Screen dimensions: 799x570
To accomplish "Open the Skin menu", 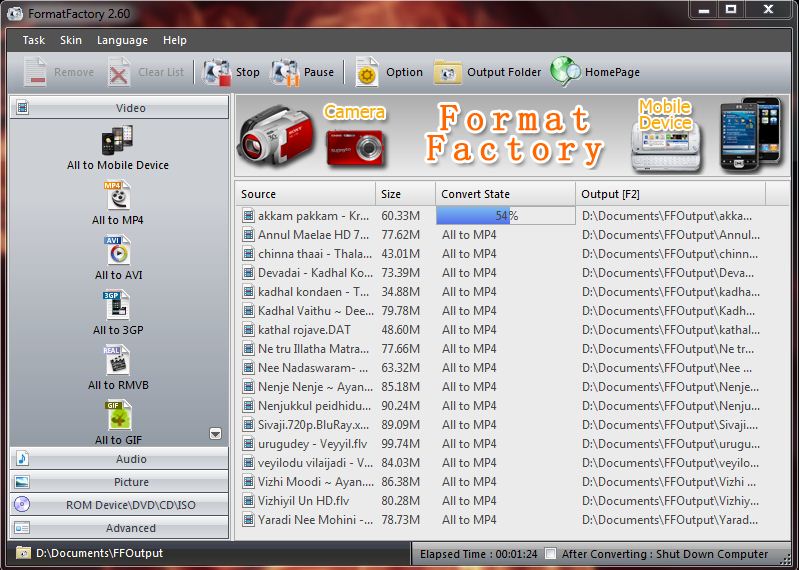I will click(x=71, y=40).
